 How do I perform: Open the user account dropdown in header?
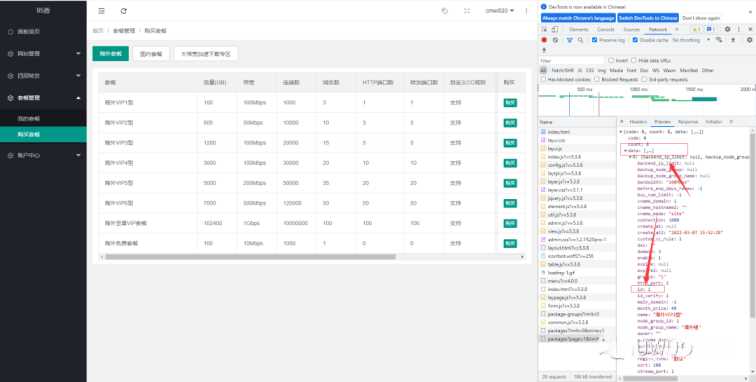(x=500, y=11)
